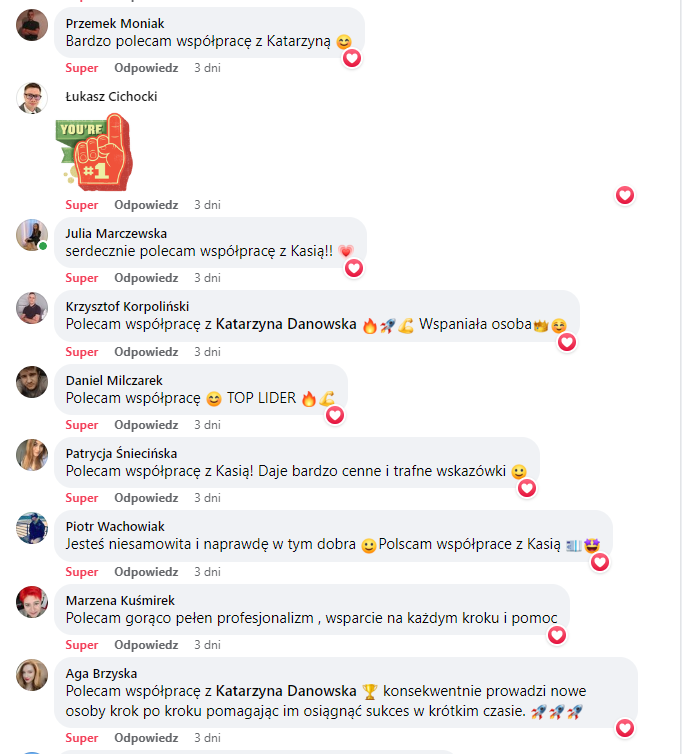The height and width of the screenshot is (754, 682).
Task: Open Łukasz Cichocki's profile avatar
Action: pyautogui.click(x=32, y=98)
